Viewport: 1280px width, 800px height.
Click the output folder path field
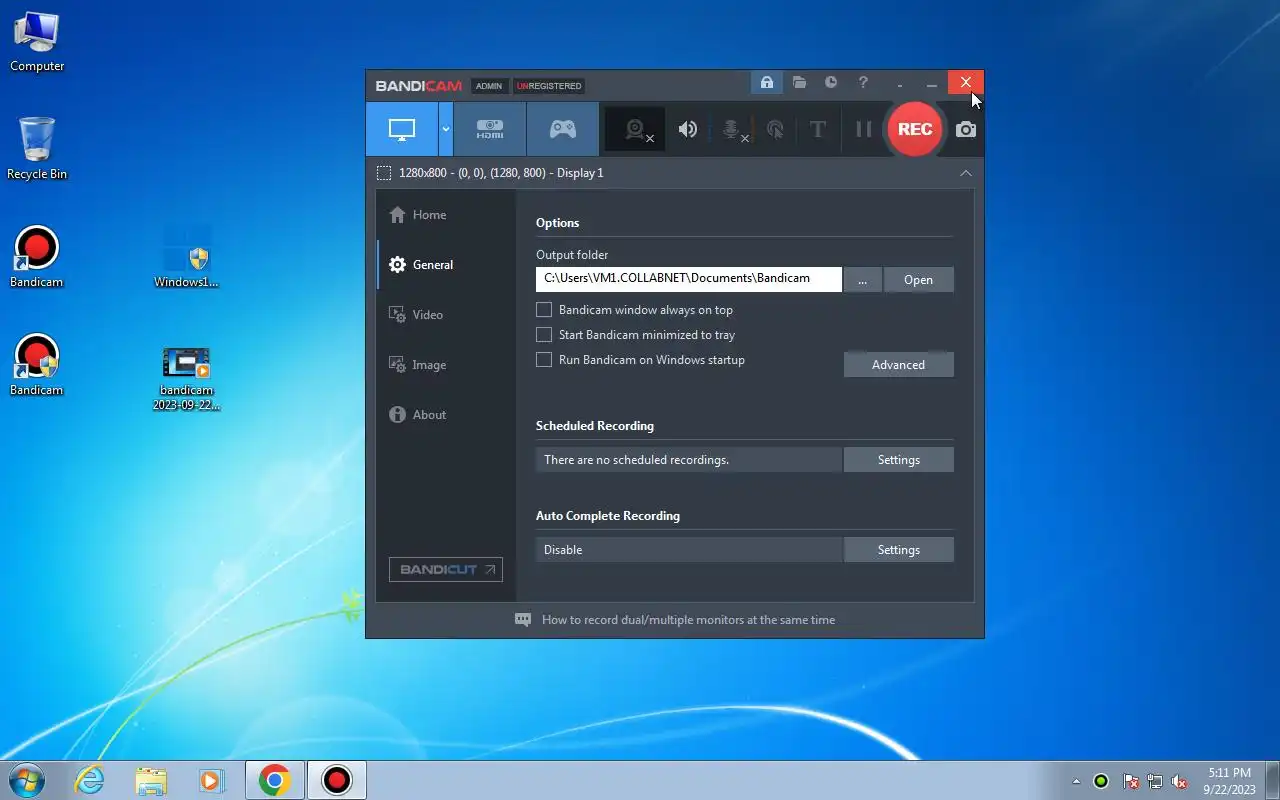pos(689,279)
